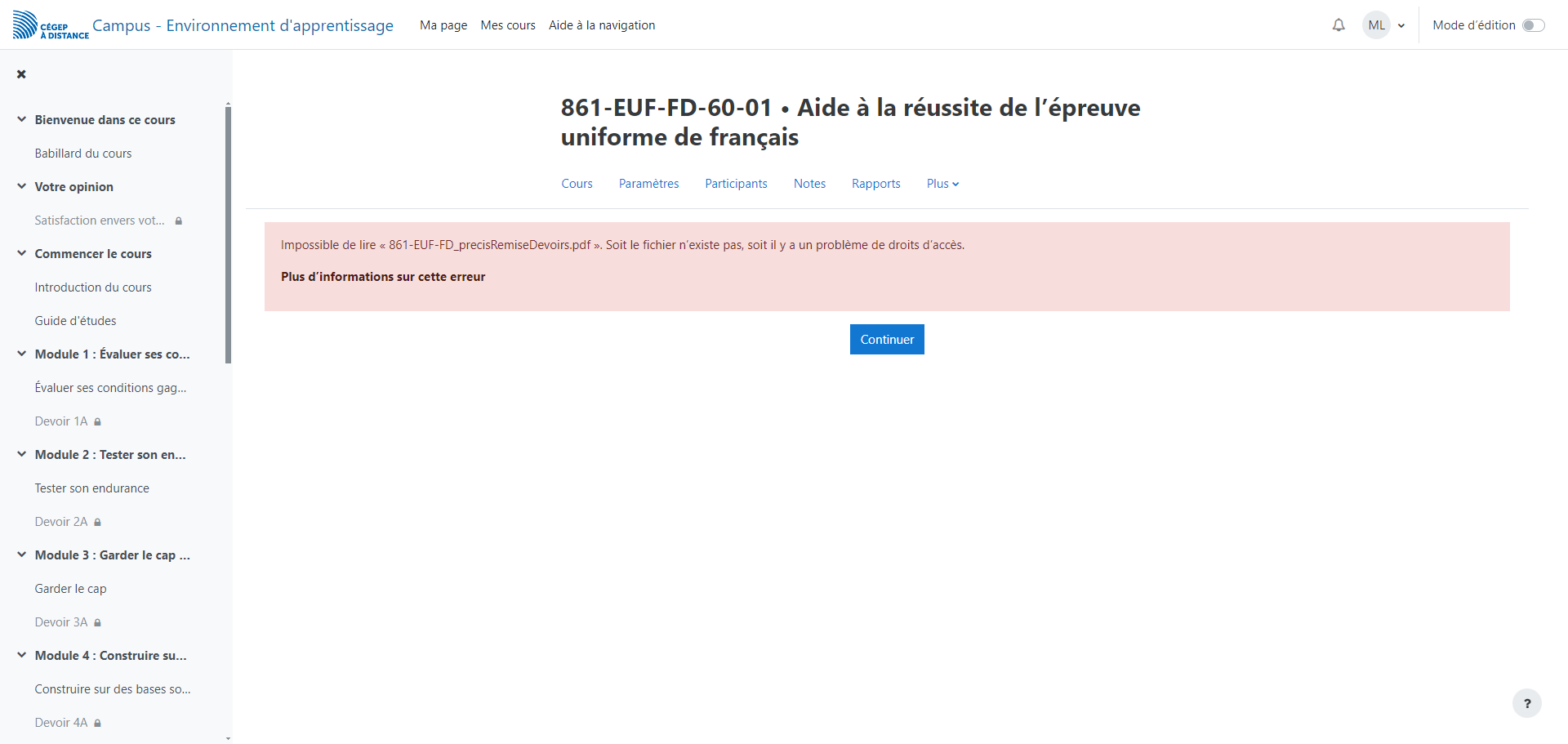Click the ML user avatar
This screenshot has height=744, width=1568.
click(1376, 25)
